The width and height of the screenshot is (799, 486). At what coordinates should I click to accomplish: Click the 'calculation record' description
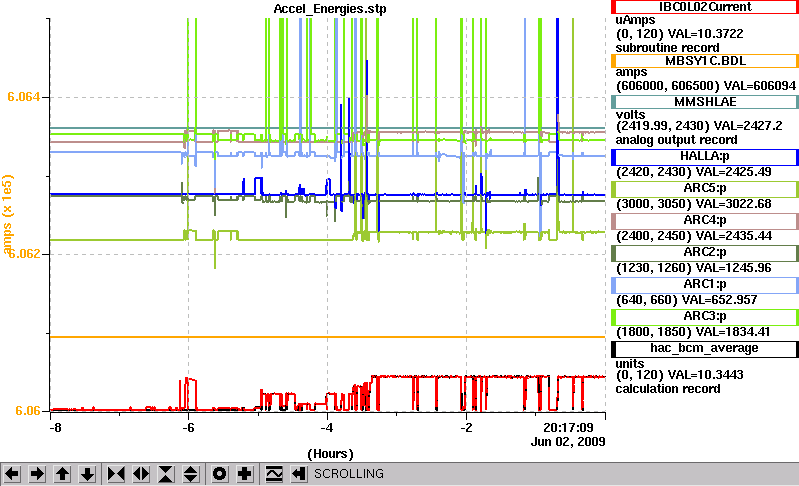(668, 389)
